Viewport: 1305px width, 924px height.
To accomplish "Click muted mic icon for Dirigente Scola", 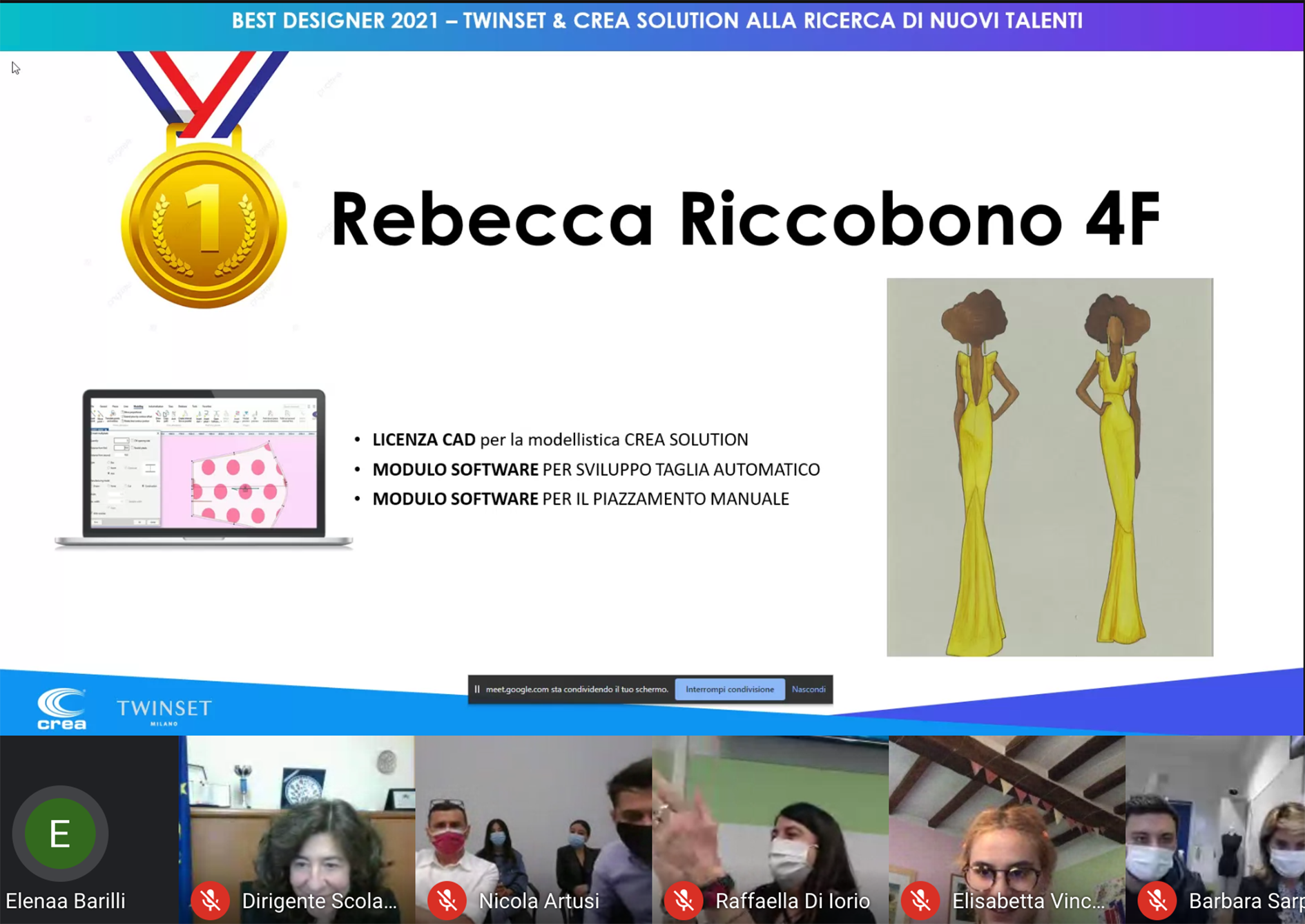I will (210, 901).
